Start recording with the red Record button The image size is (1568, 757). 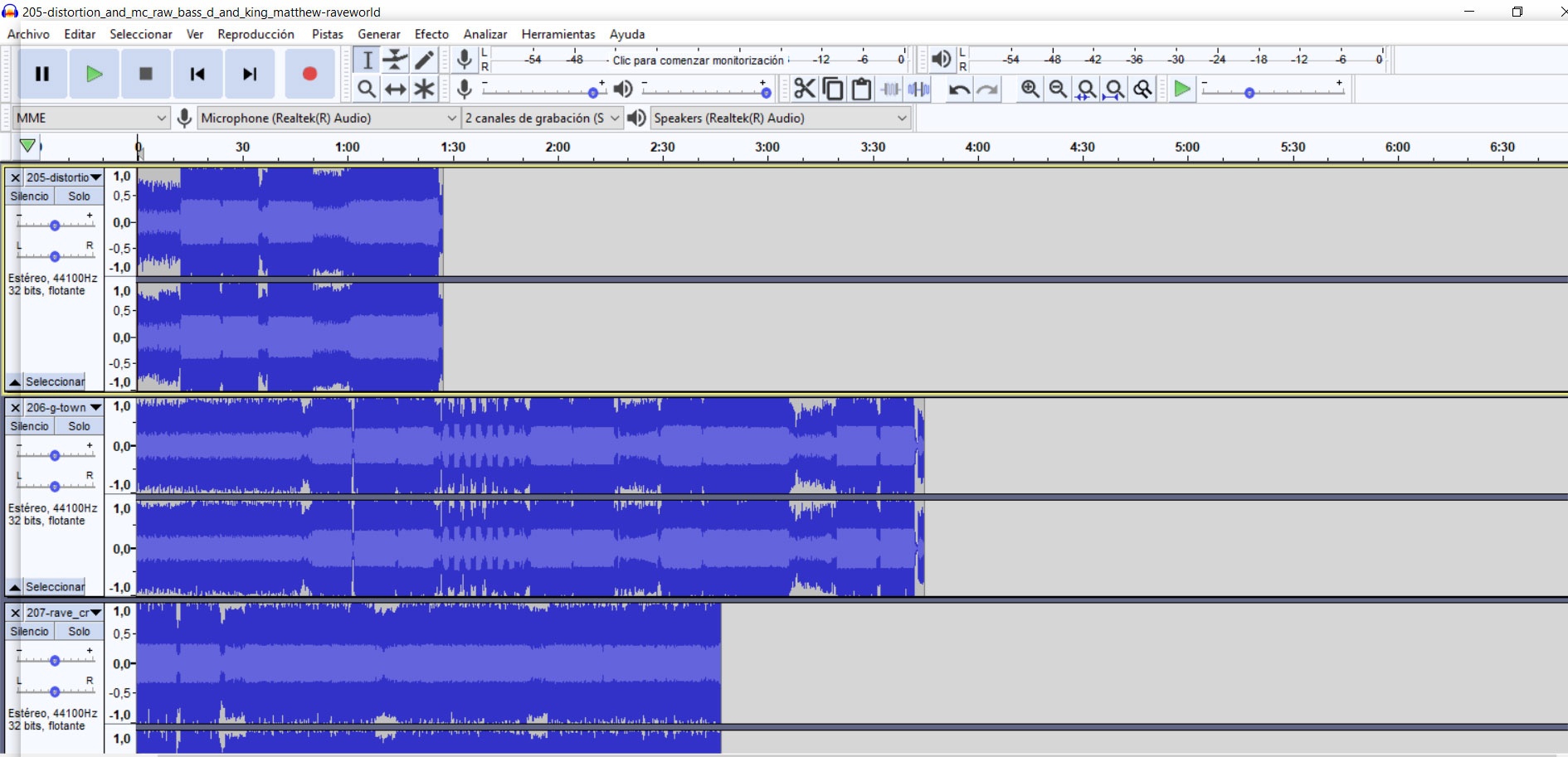click(309, 74)
